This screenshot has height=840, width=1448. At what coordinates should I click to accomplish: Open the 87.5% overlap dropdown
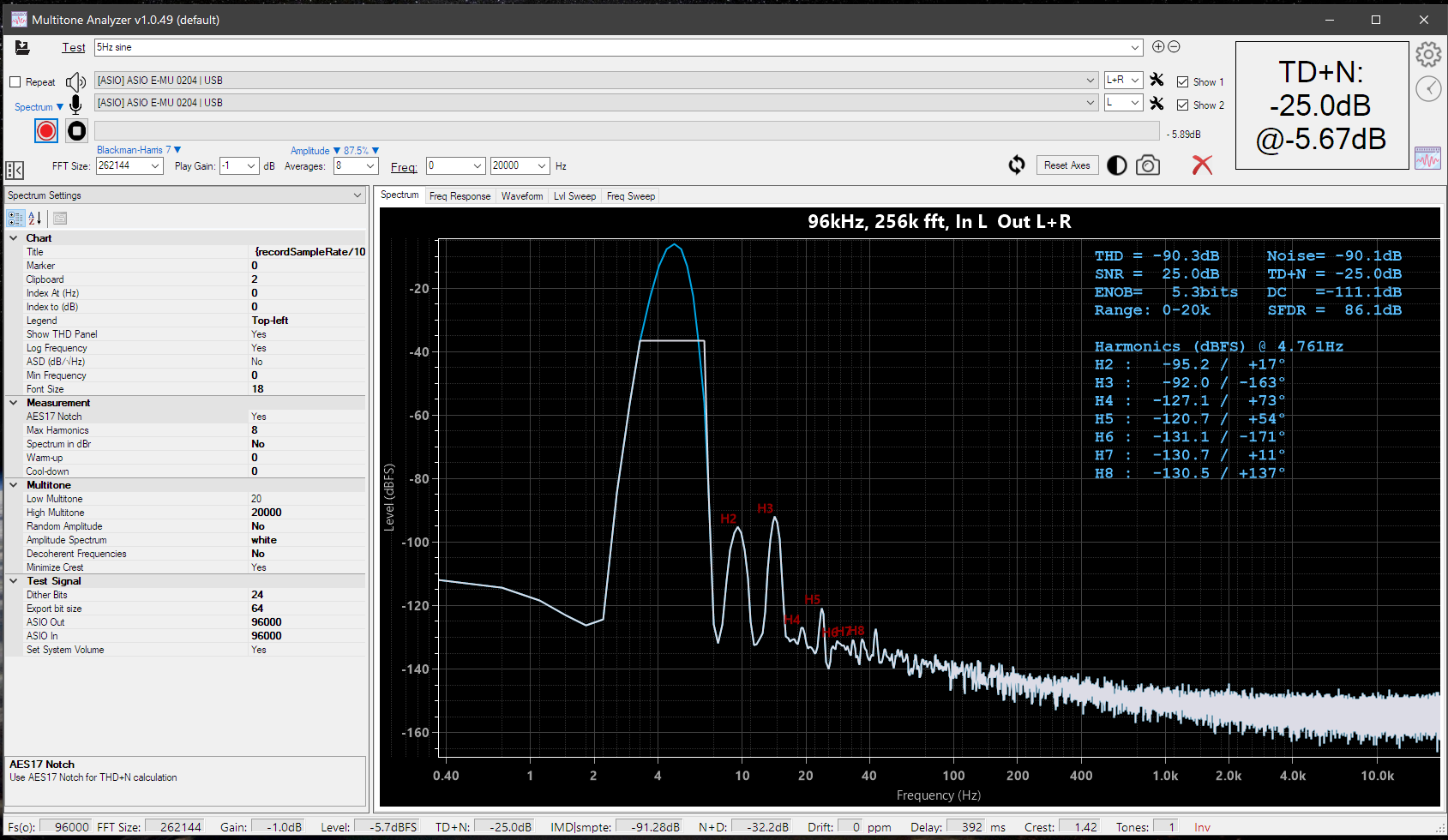pos(361,151)
